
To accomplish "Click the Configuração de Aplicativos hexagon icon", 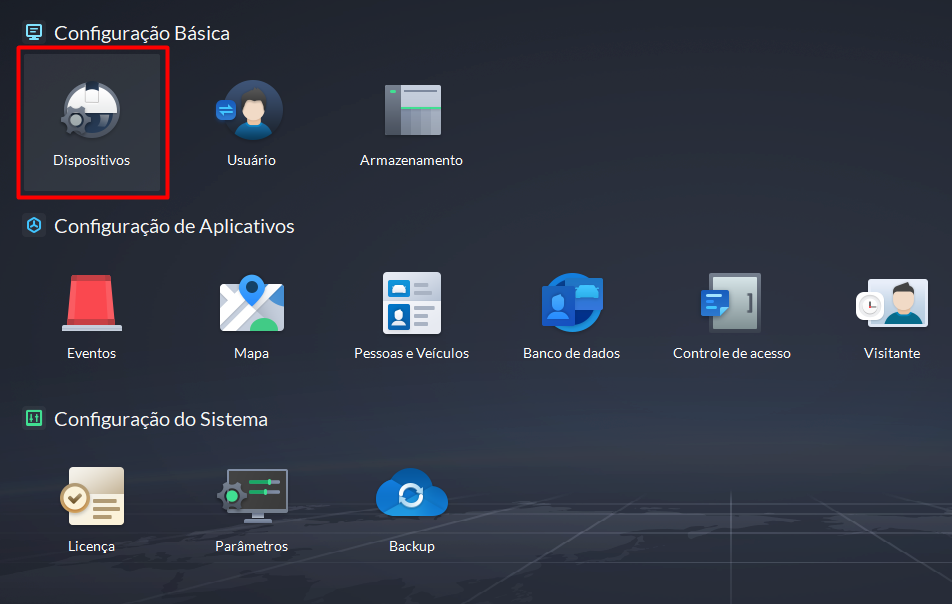I will pos(34,226).
